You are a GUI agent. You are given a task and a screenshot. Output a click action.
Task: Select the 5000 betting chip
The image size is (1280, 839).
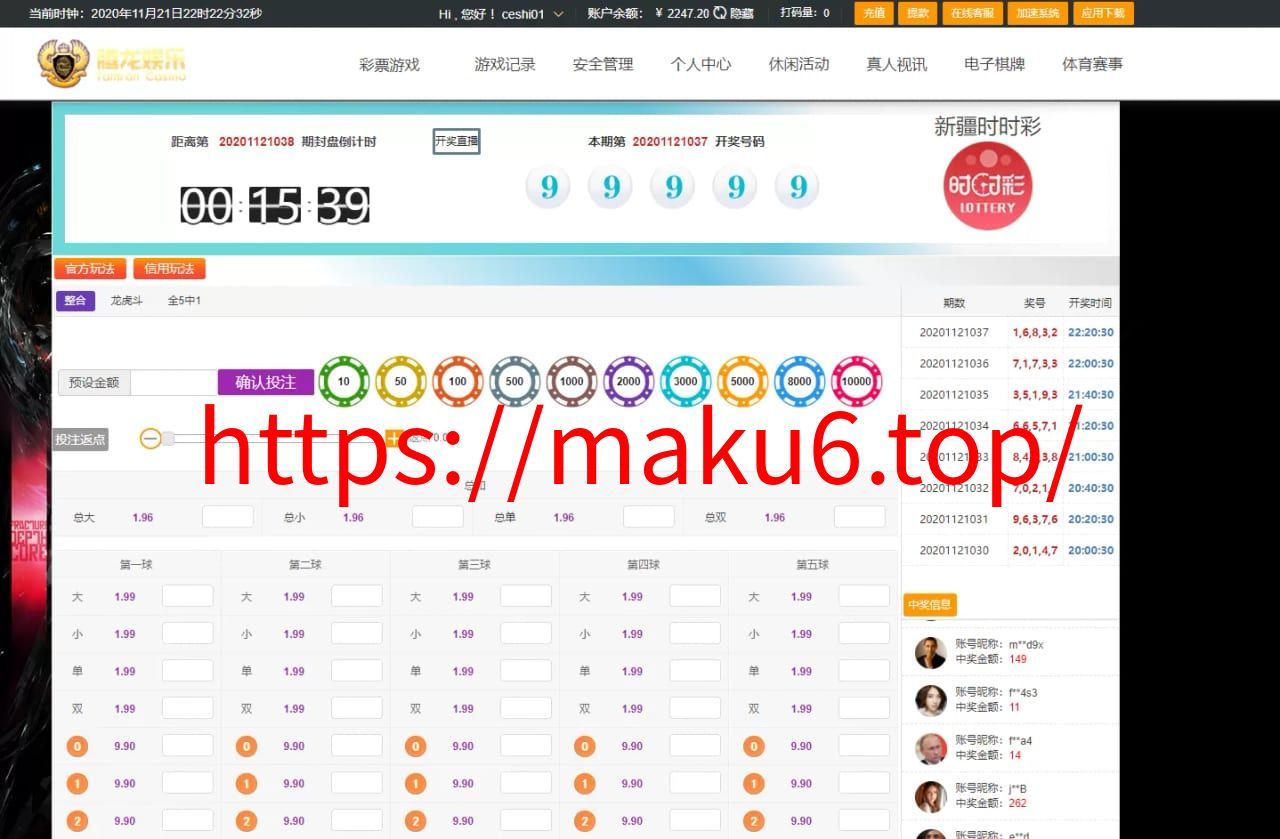(x=743, y=381)
